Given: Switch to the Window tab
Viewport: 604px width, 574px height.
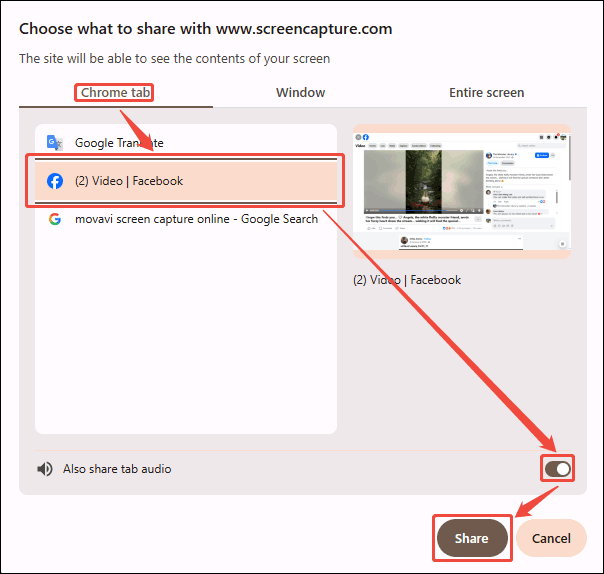Looking at the screenshot, I should click(300, 93).
